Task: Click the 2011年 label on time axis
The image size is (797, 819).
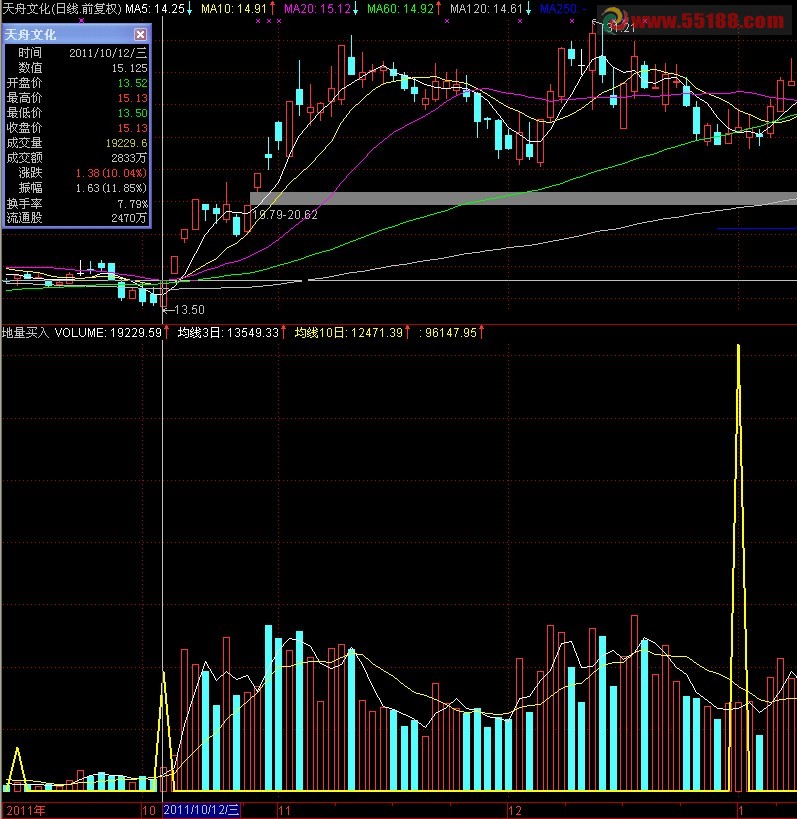Action: 26,811
